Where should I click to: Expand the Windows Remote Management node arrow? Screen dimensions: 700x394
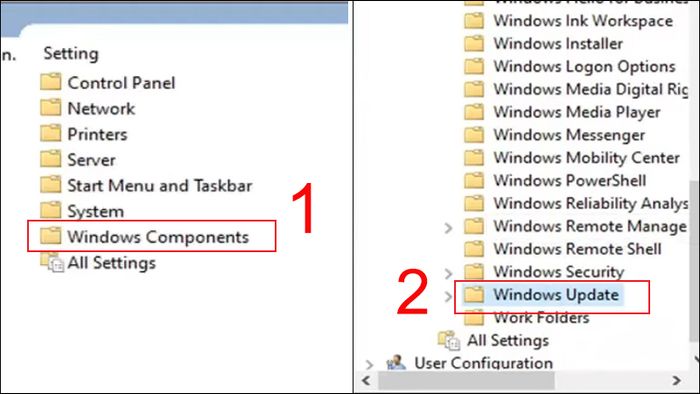[448, 228]
